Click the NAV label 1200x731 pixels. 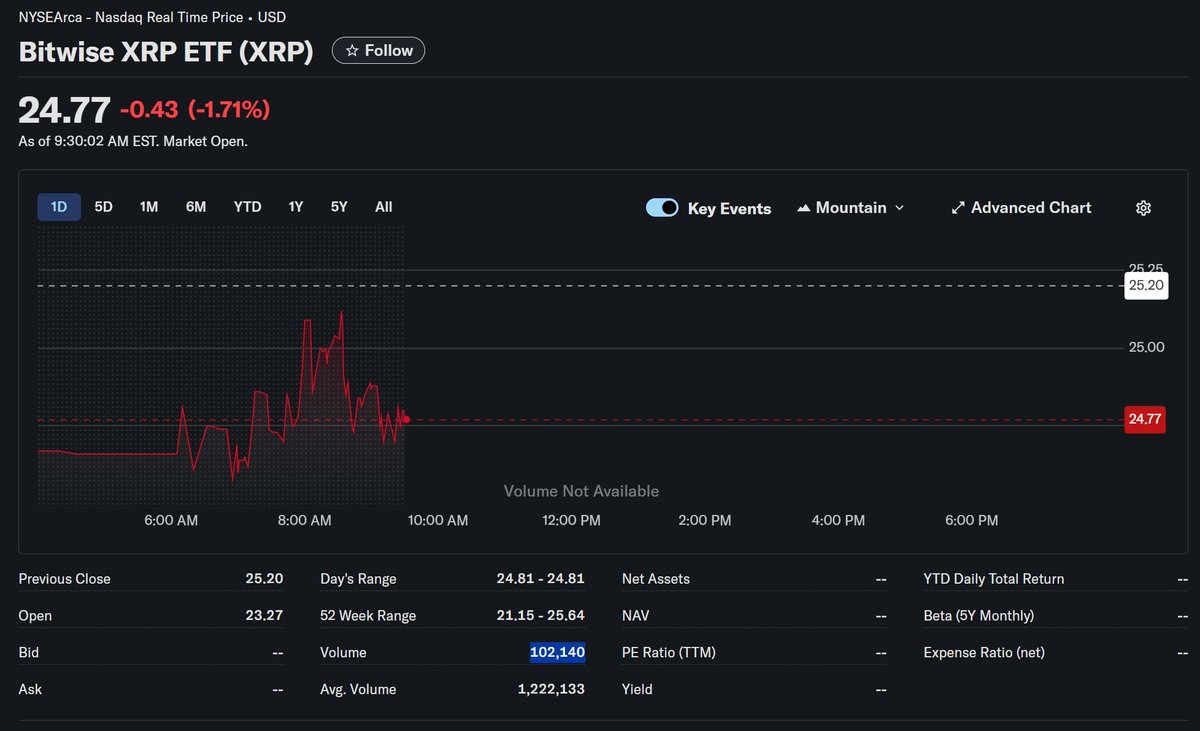click(636, 616)
